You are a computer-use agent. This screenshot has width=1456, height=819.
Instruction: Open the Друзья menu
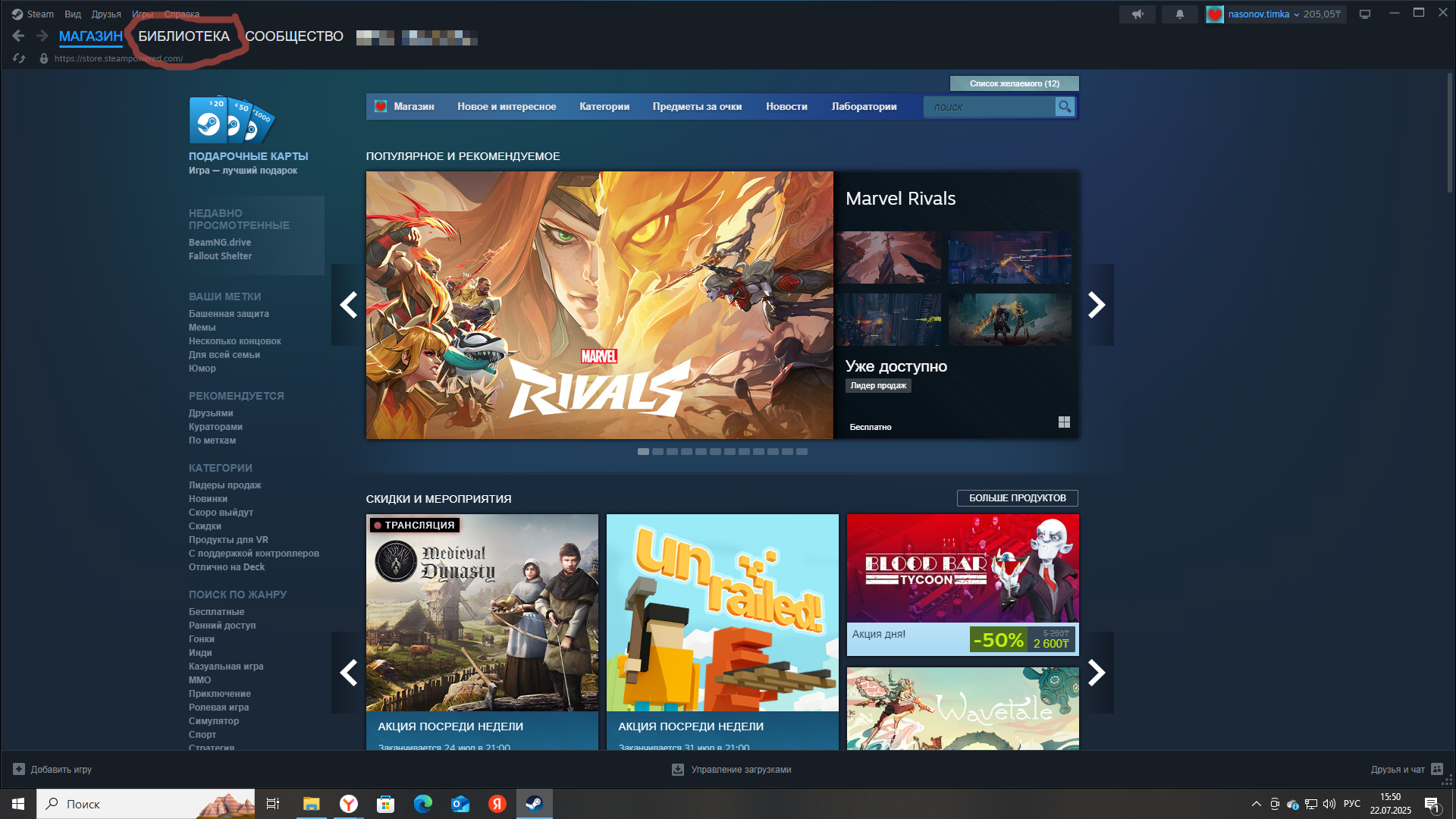[x=106, y=14]
